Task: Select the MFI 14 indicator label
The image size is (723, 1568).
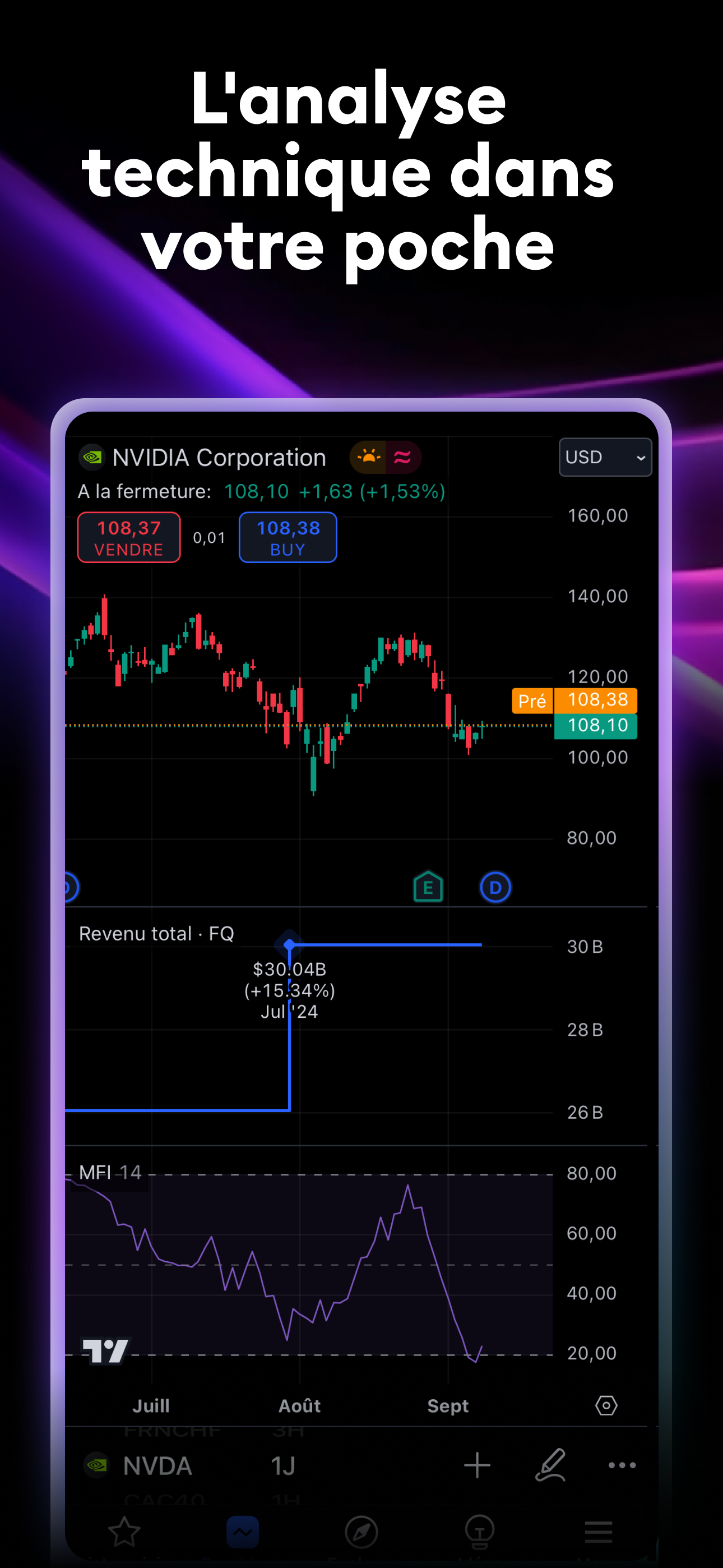Action: [110, 1172]
